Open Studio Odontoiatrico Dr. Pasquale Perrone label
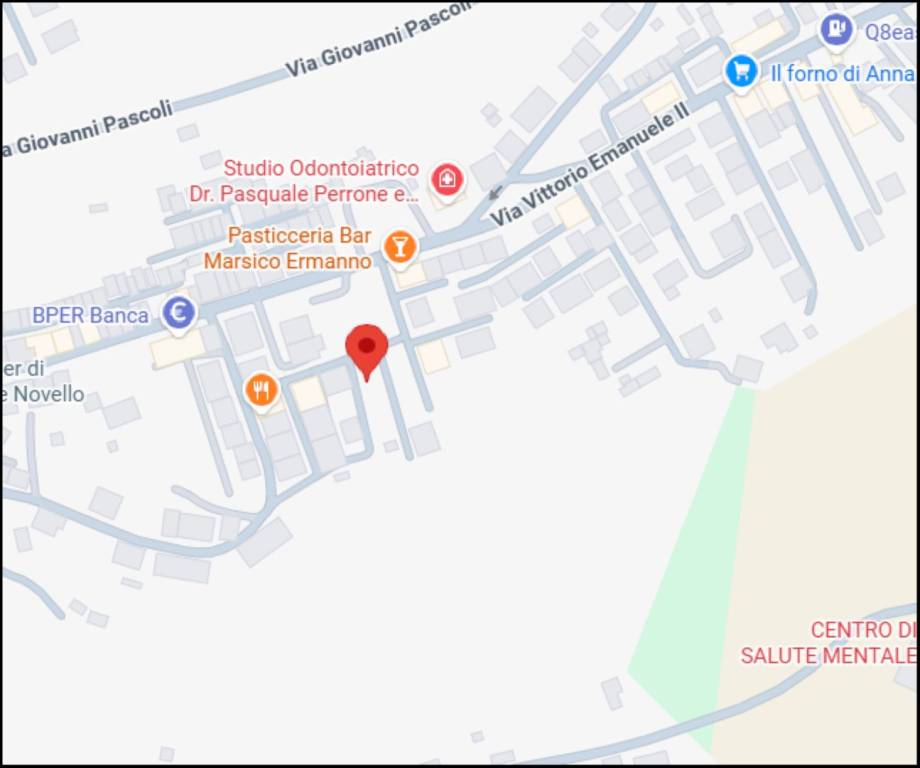920x768 pixels. point(304,181)
